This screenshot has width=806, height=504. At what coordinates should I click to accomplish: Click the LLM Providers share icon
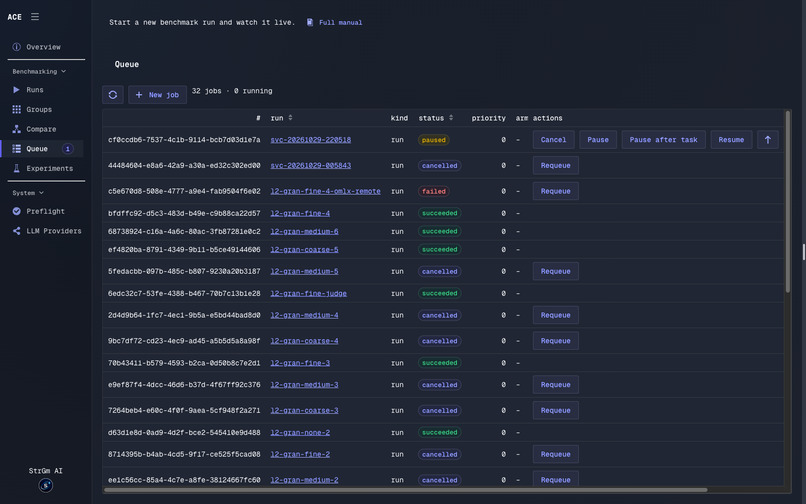click(x=16, y=231)
